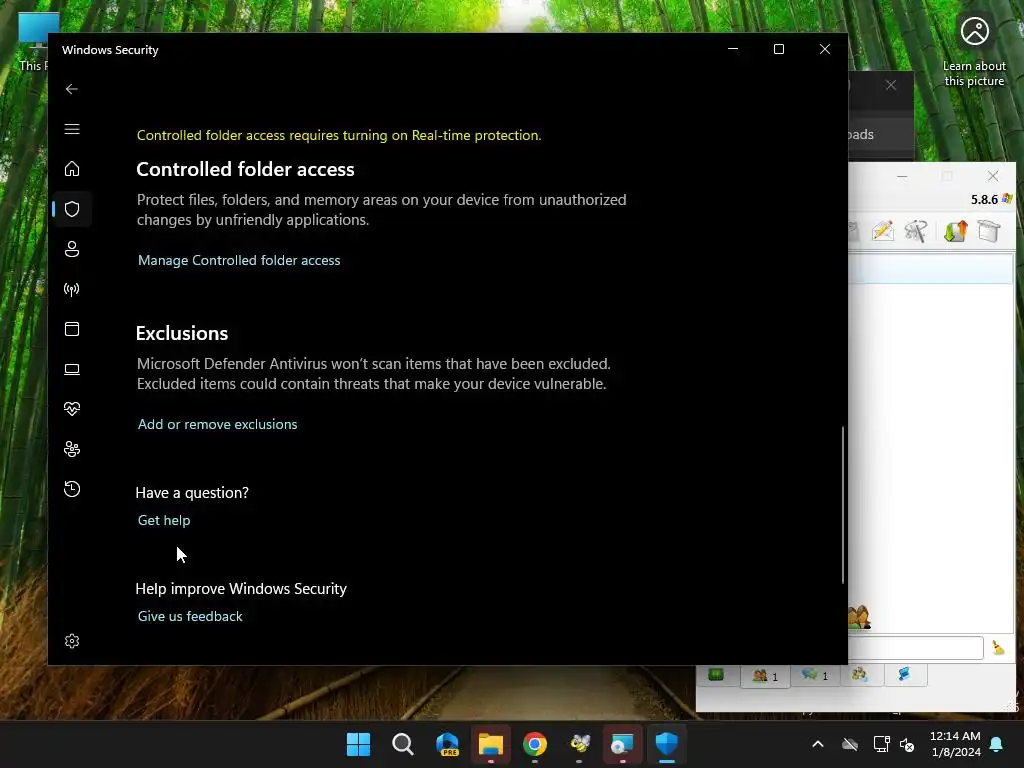
Task: Click Give us feedback link
Action: (190, 616)
